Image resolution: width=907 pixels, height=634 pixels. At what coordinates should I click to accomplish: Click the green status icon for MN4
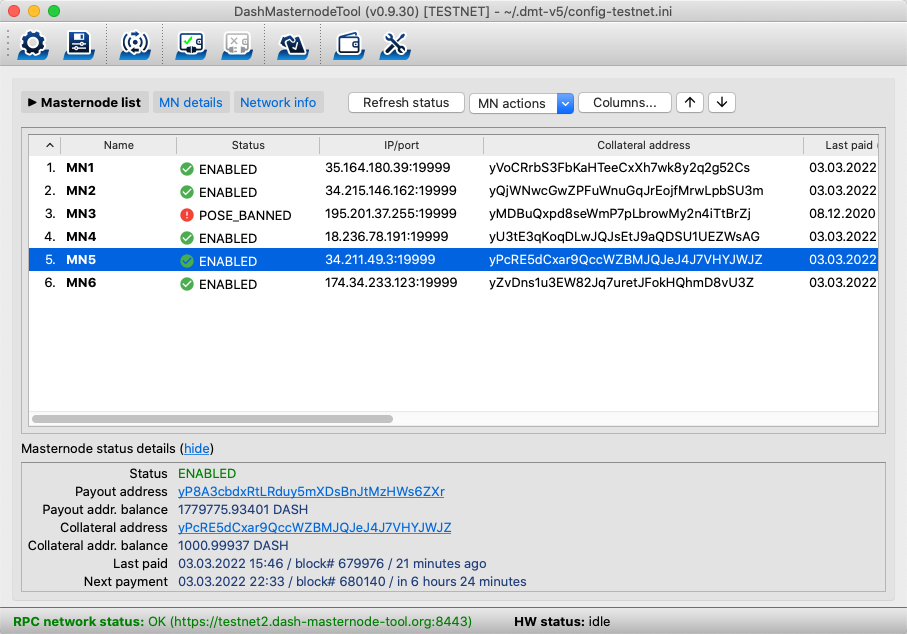point(187,238)
